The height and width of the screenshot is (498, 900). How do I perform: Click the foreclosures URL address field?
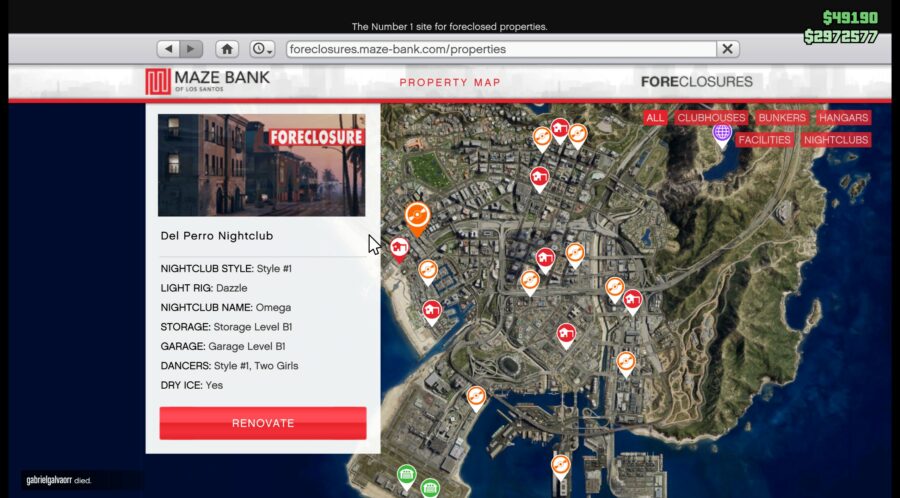[x=500, y=49]
